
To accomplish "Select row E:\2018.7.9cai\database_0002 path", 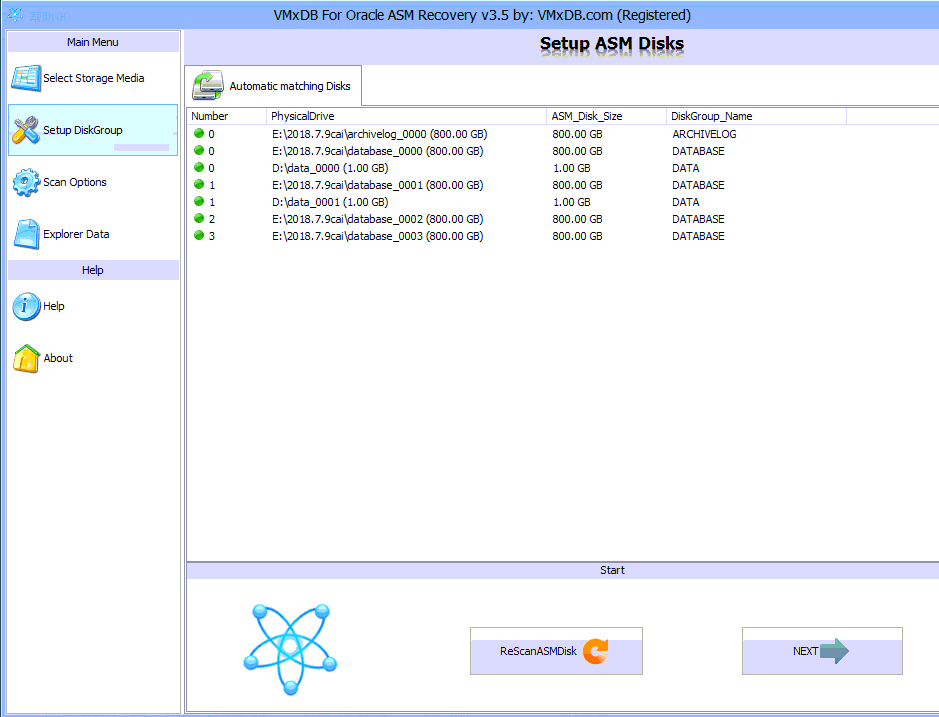I will click(x=378, y=219).
